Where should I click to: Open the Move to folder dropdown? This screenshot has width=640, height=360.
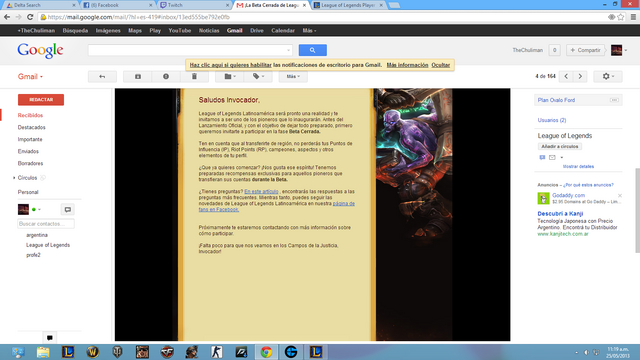230,76
